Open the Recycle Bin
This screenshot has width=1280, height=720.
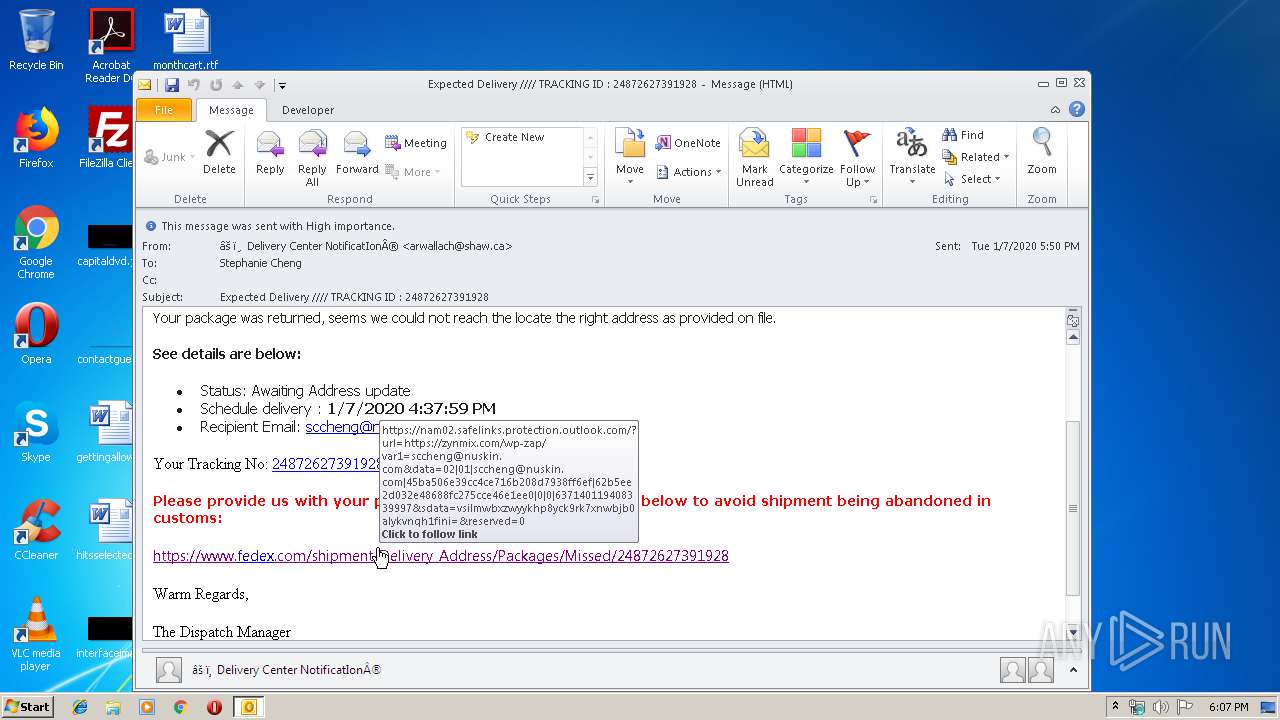[36, 40]
